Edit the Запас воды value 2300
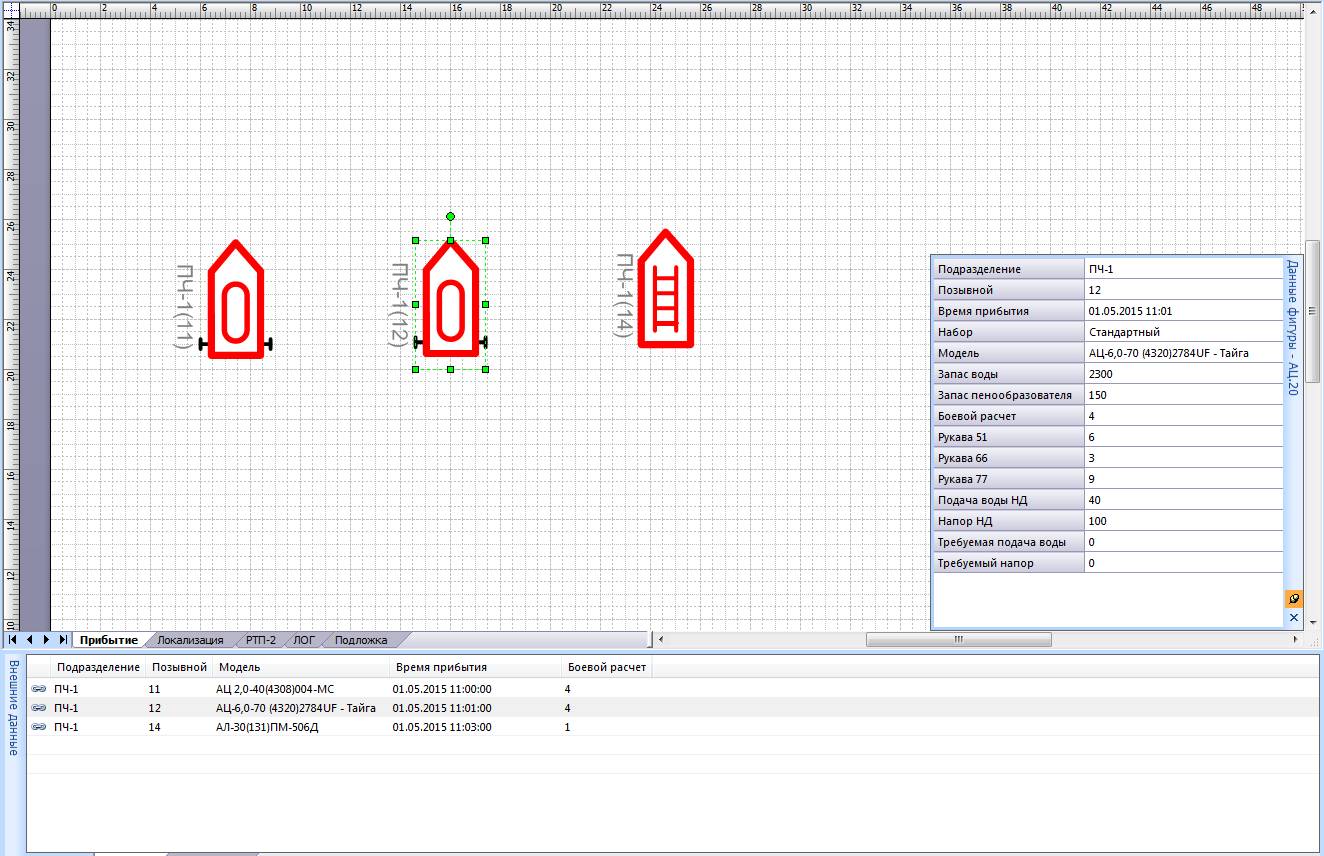 point(1183,374)
